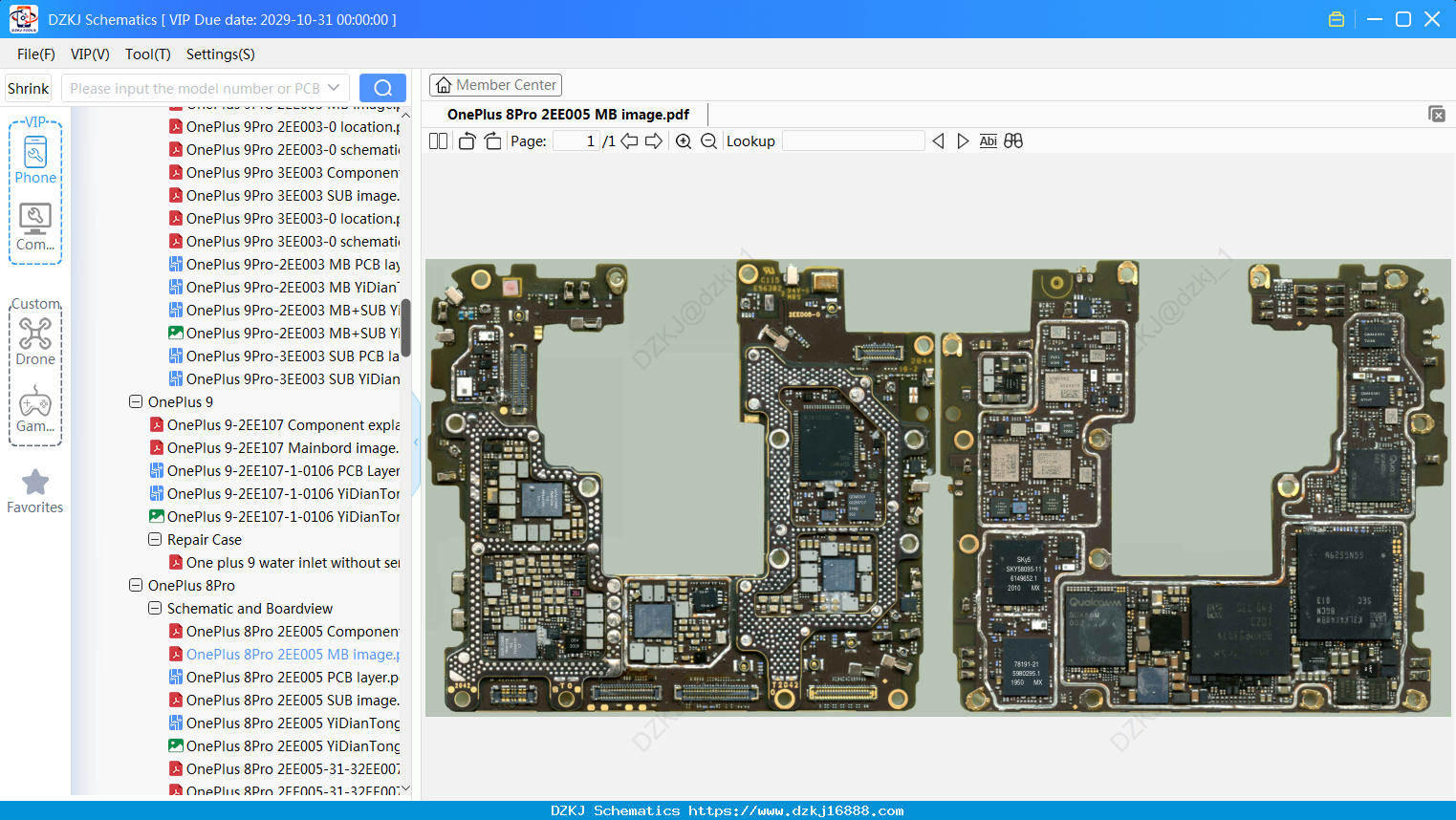
Task: Zoom in on the PDF
Action: point(684,140)
